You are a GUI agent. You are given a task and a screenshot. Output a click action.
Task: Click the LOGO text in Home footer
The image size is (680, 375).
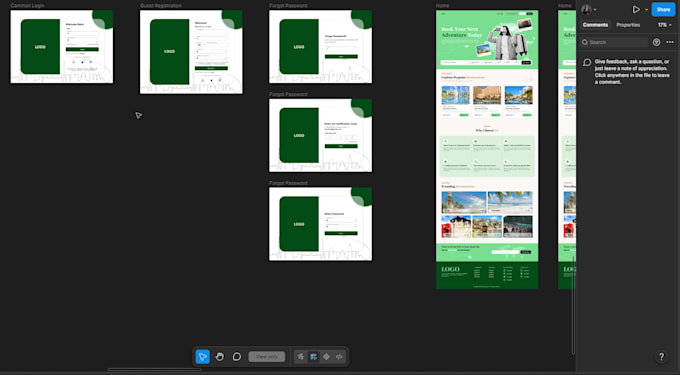coord(450,269)
